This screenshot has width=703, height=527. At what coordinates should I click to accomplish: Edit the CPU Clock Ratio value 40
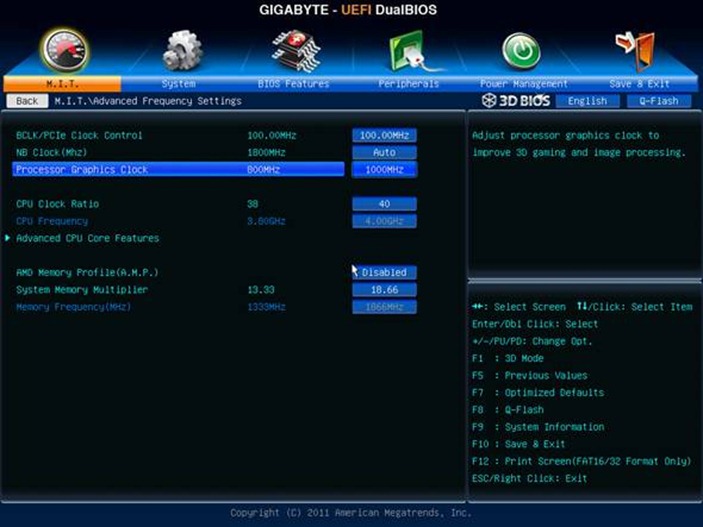[x=384, y=204]
